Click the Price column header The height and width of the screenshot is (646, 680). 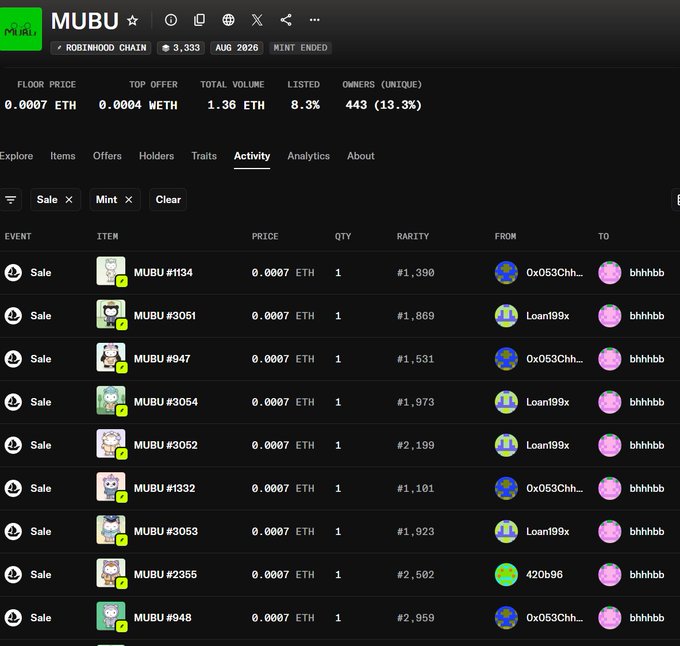coord(265,236)
